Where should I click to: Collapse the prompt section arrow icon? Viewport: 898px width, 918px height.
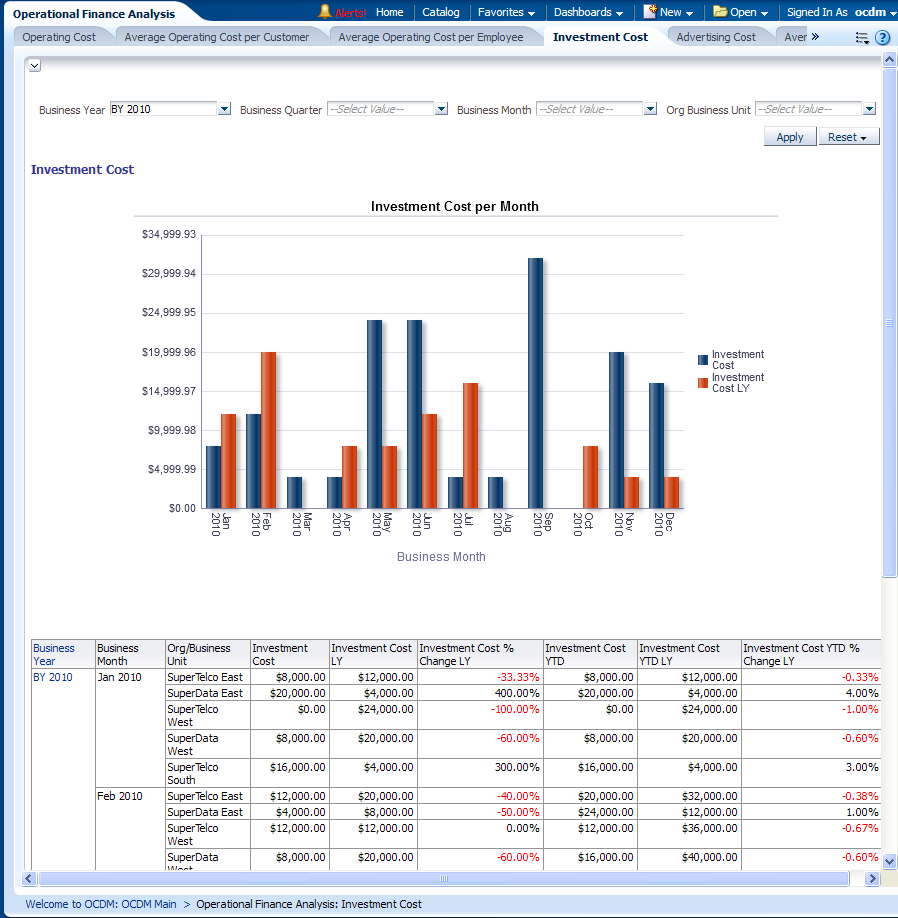34,65
